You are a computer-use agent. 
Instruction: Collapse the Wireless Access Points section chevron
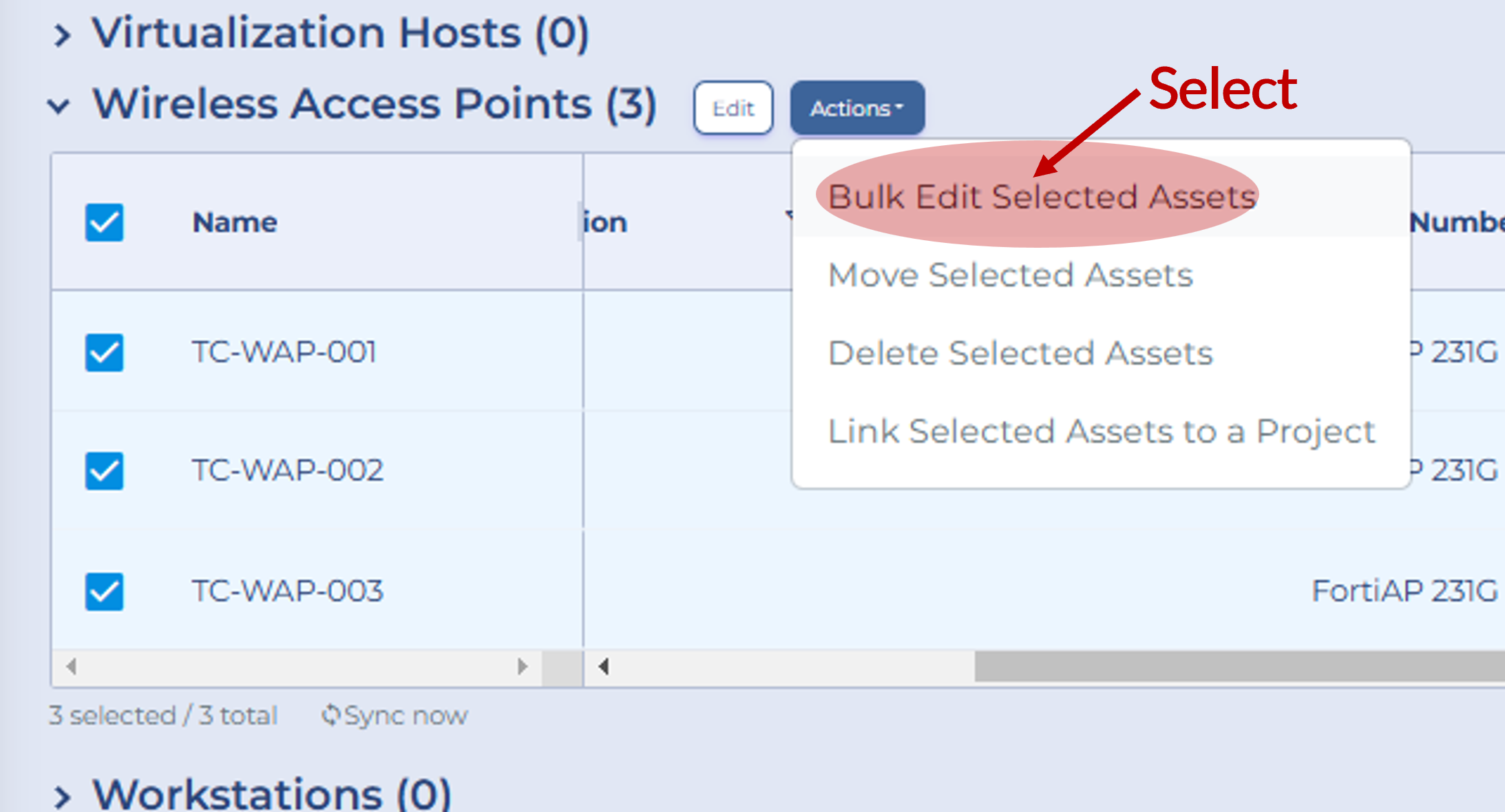[59, 106]
